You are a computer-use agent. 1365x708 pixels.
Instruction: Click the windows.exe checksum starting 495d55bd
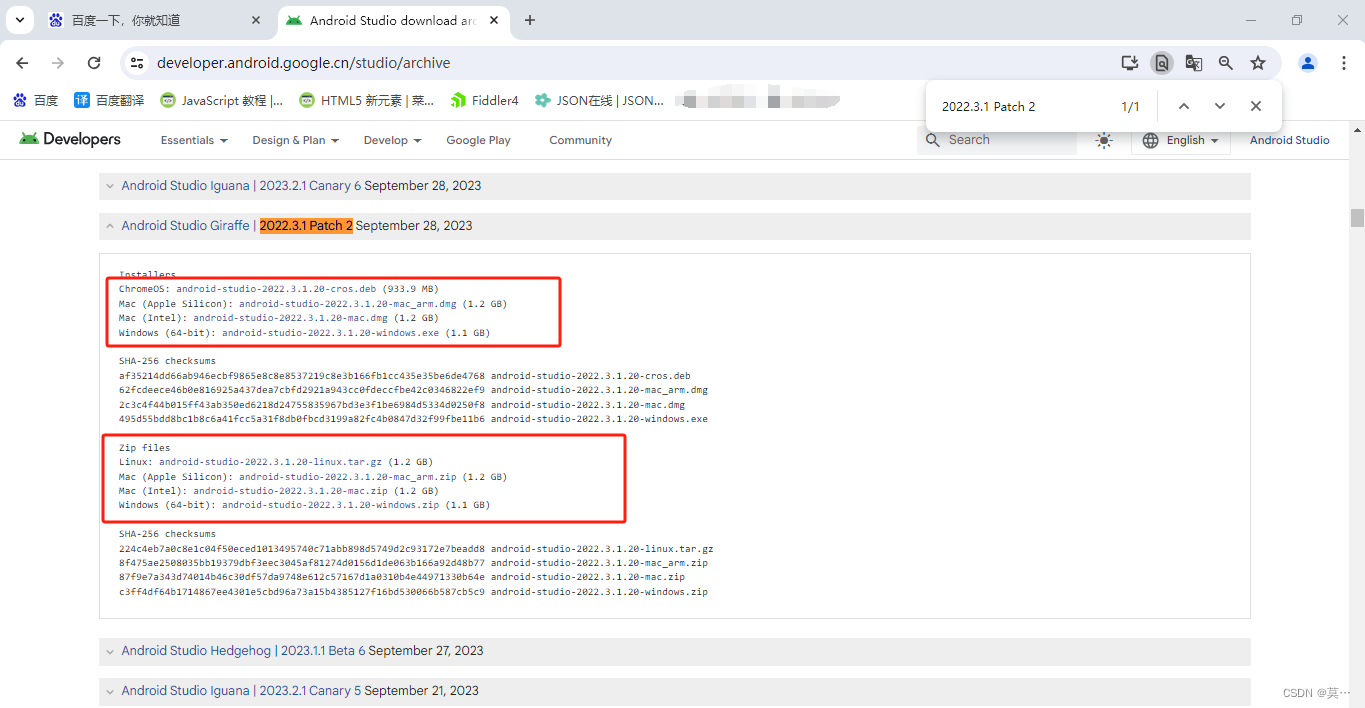click(301, 419)
